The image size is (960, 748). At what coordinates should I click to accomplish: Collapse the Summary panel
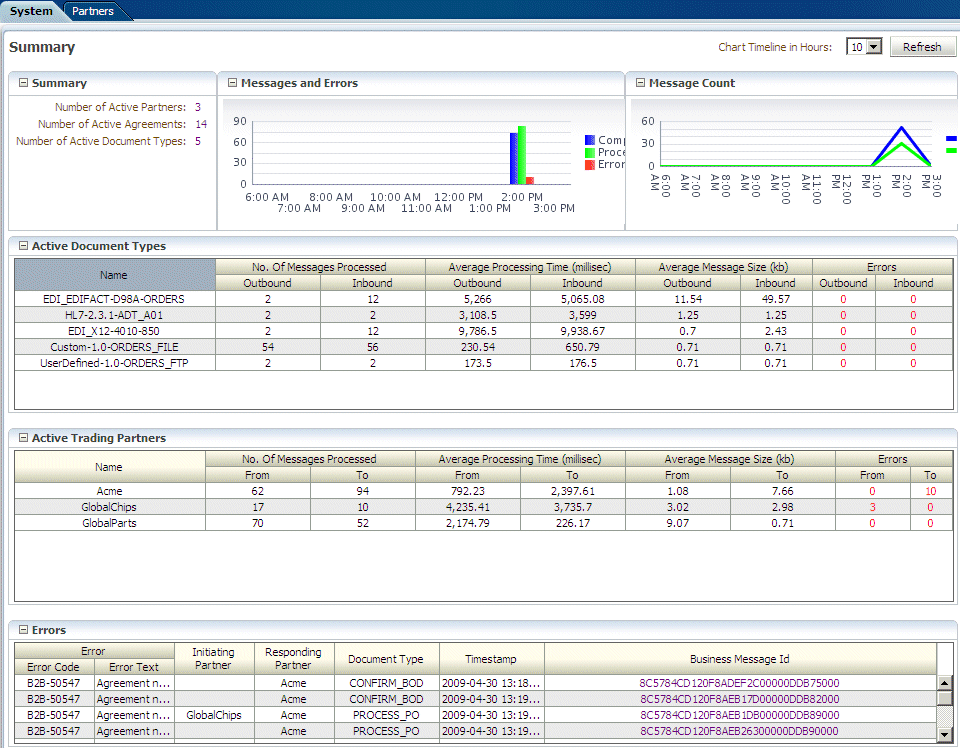23,84
